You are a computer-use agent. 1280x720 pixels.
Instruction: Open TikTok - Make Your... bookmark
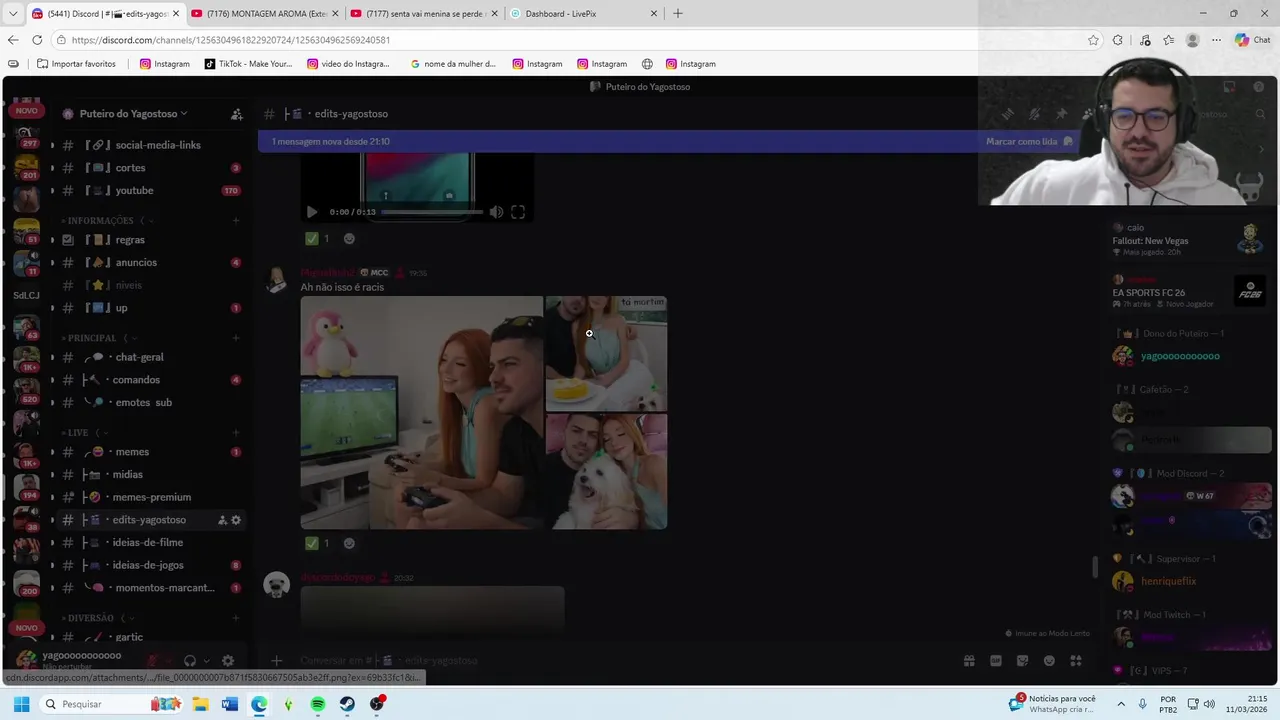pyautogui.click(x=248, y=64)
